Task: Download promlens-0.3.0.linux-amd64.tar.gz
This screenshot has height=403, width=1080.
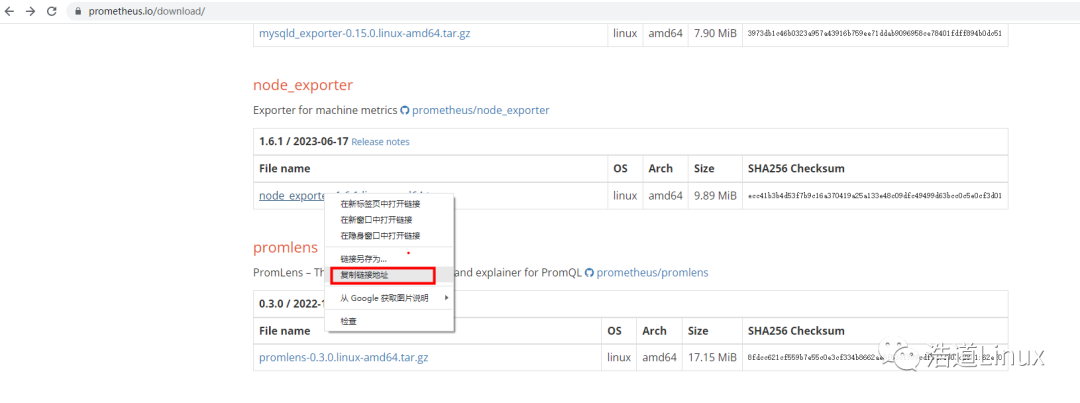Action: (344, 358)
